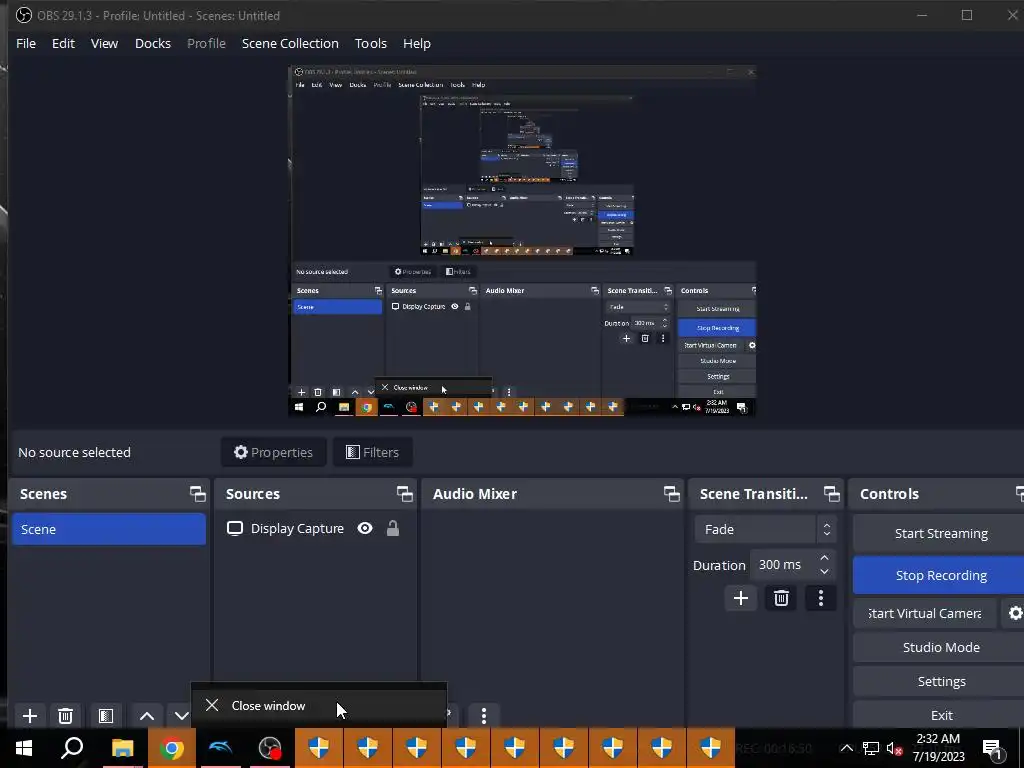Open the Docks menu
This screenshot has height=768, width=1024.
point(153,43)
